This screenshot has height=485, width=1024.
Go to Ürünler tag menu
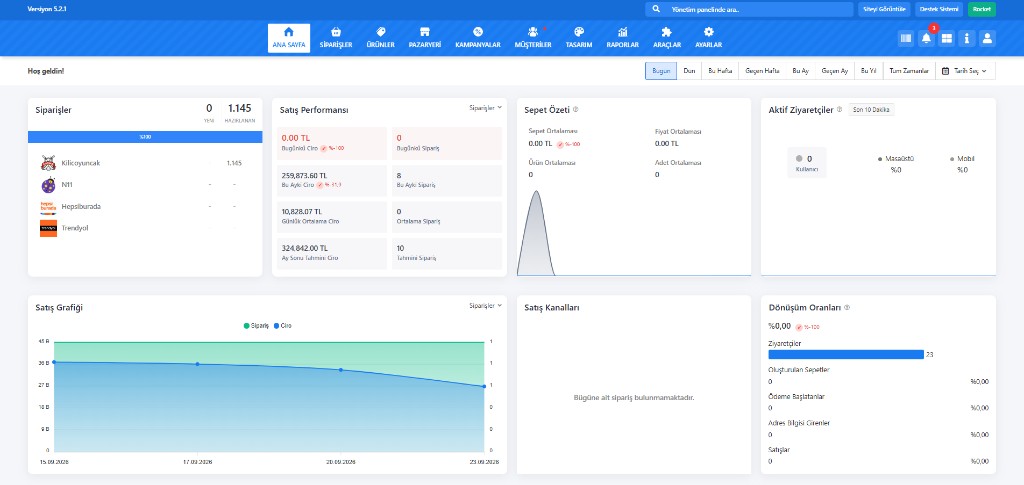pyautogui.click(x=380, y=38)
